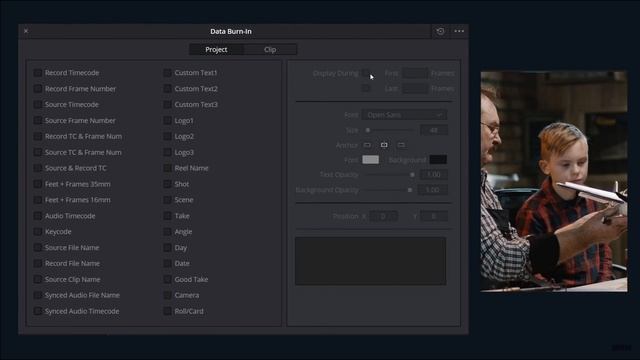Enable the Logo2 checkbox
Image resolution: width=640 pixels, height=360 pixels.
tap(167, 136)
